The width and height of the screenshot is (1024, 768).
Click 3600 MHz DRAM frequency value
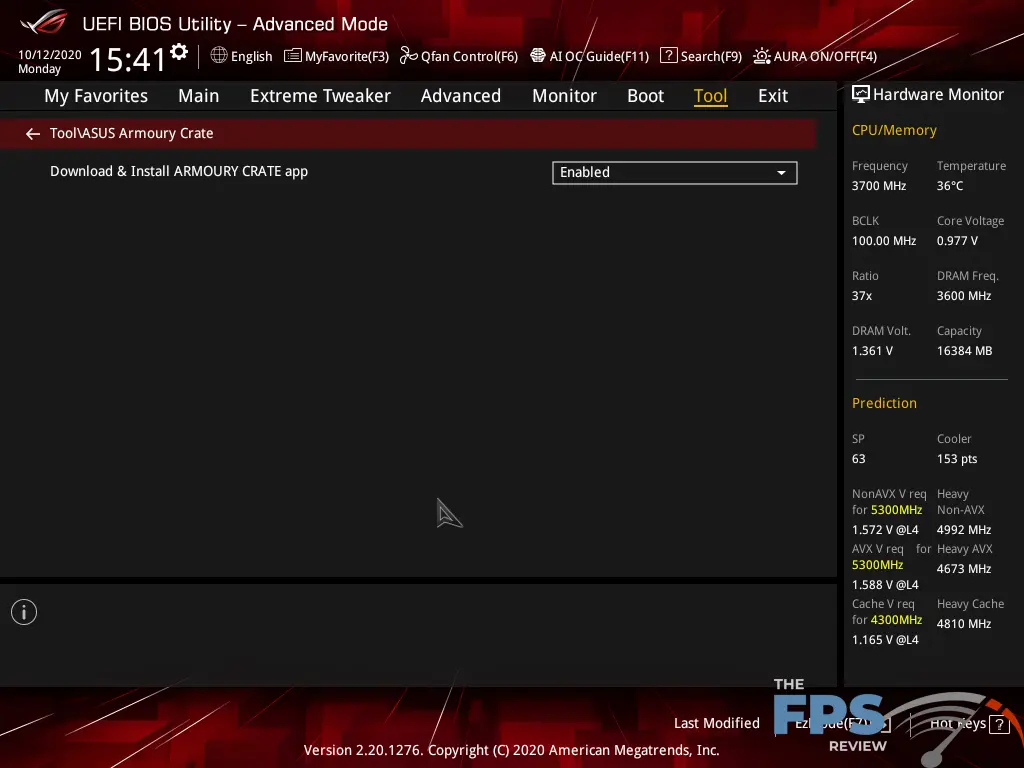click(963, 295)
